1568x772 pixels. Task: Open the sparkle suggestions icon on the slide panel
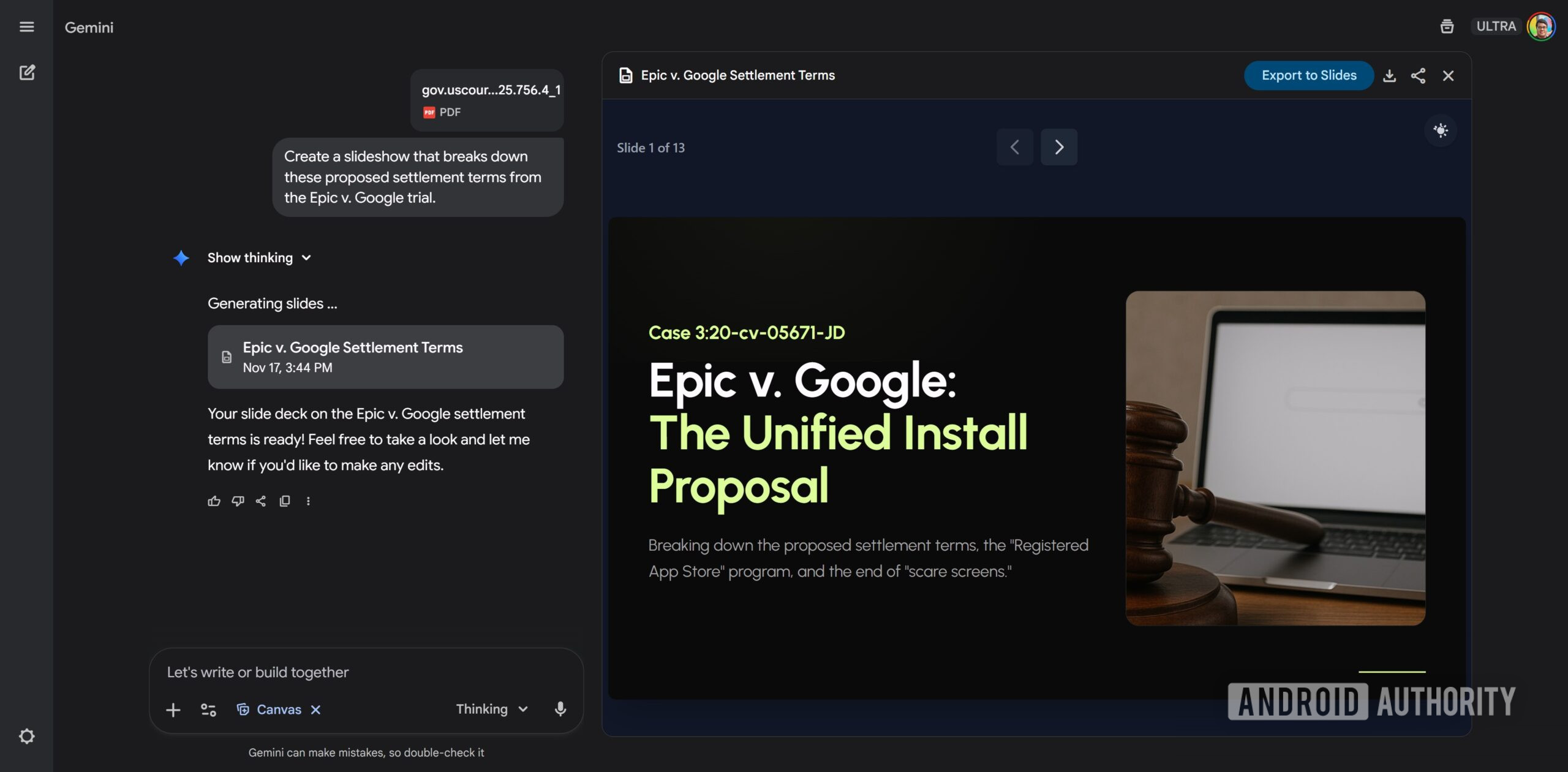point(1441,131)
